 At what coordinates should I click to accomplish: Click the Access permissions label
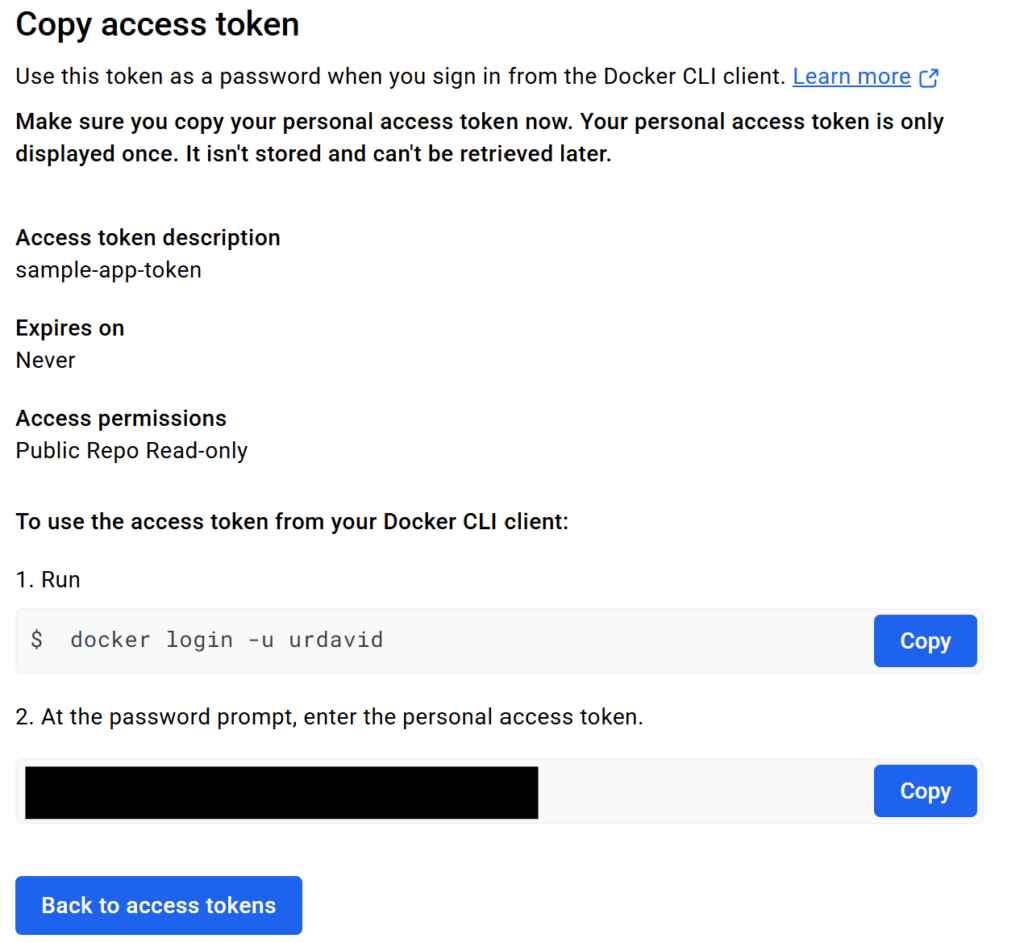121,418
